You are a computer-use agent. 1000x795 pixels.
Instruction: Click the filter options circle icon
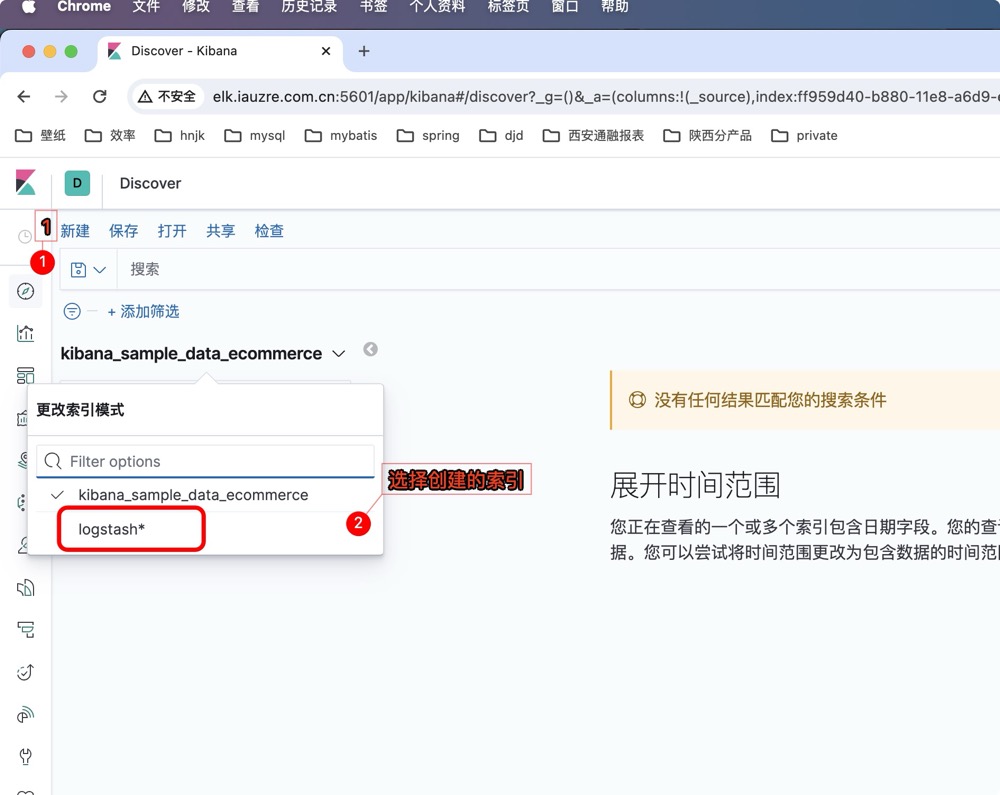coord(72,312)
